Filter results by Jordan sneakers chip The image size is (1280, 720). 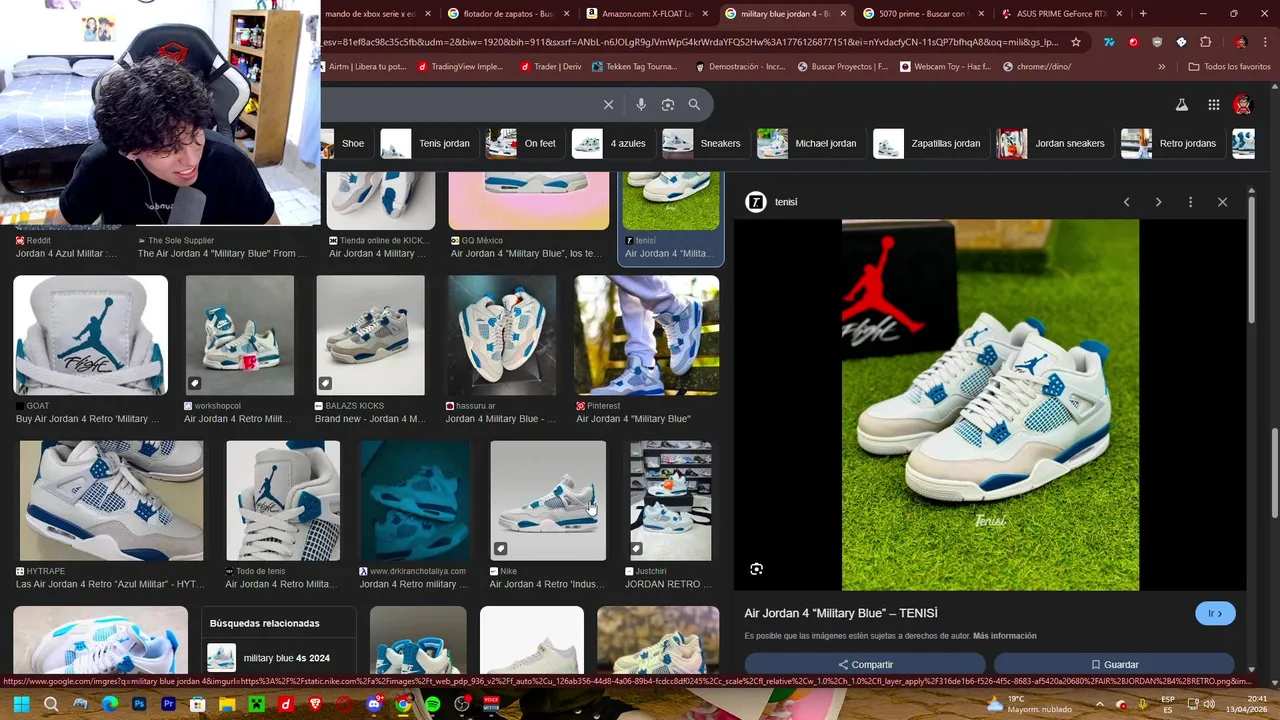click(1054, 143)
